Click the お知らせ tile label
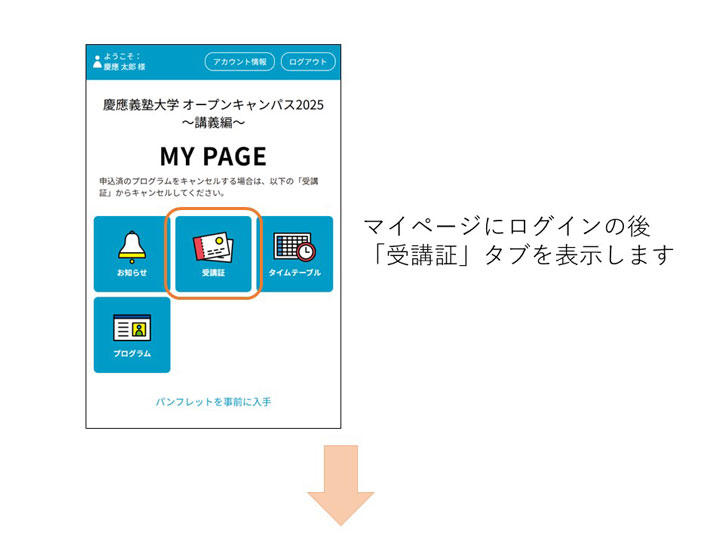The height and width of the screenshot is (543, 724). [x=132, y=273]
